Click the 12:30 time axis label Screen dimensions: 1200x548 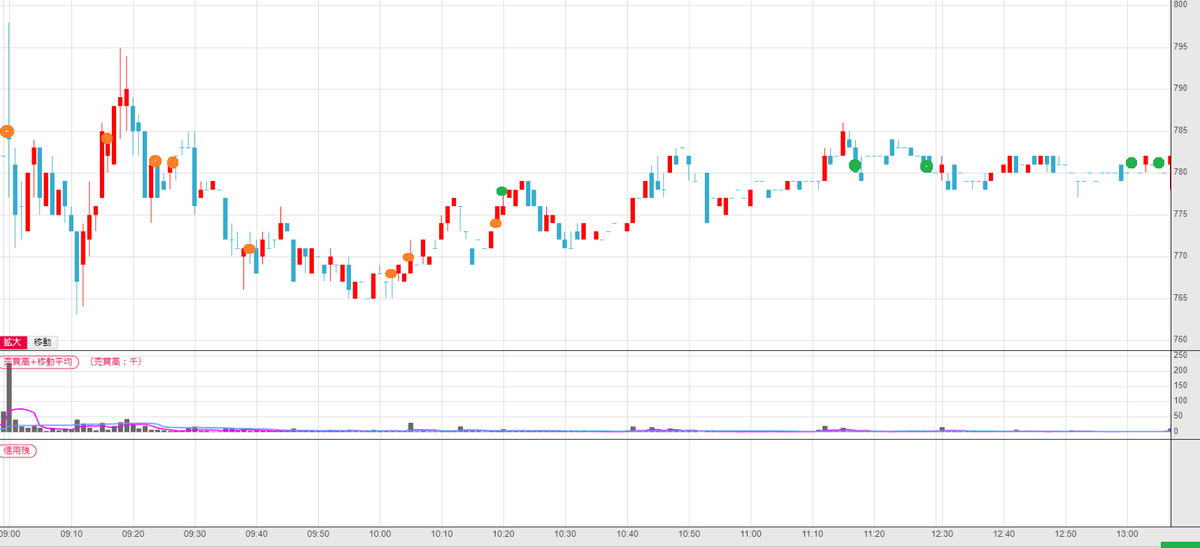(937, 534)
